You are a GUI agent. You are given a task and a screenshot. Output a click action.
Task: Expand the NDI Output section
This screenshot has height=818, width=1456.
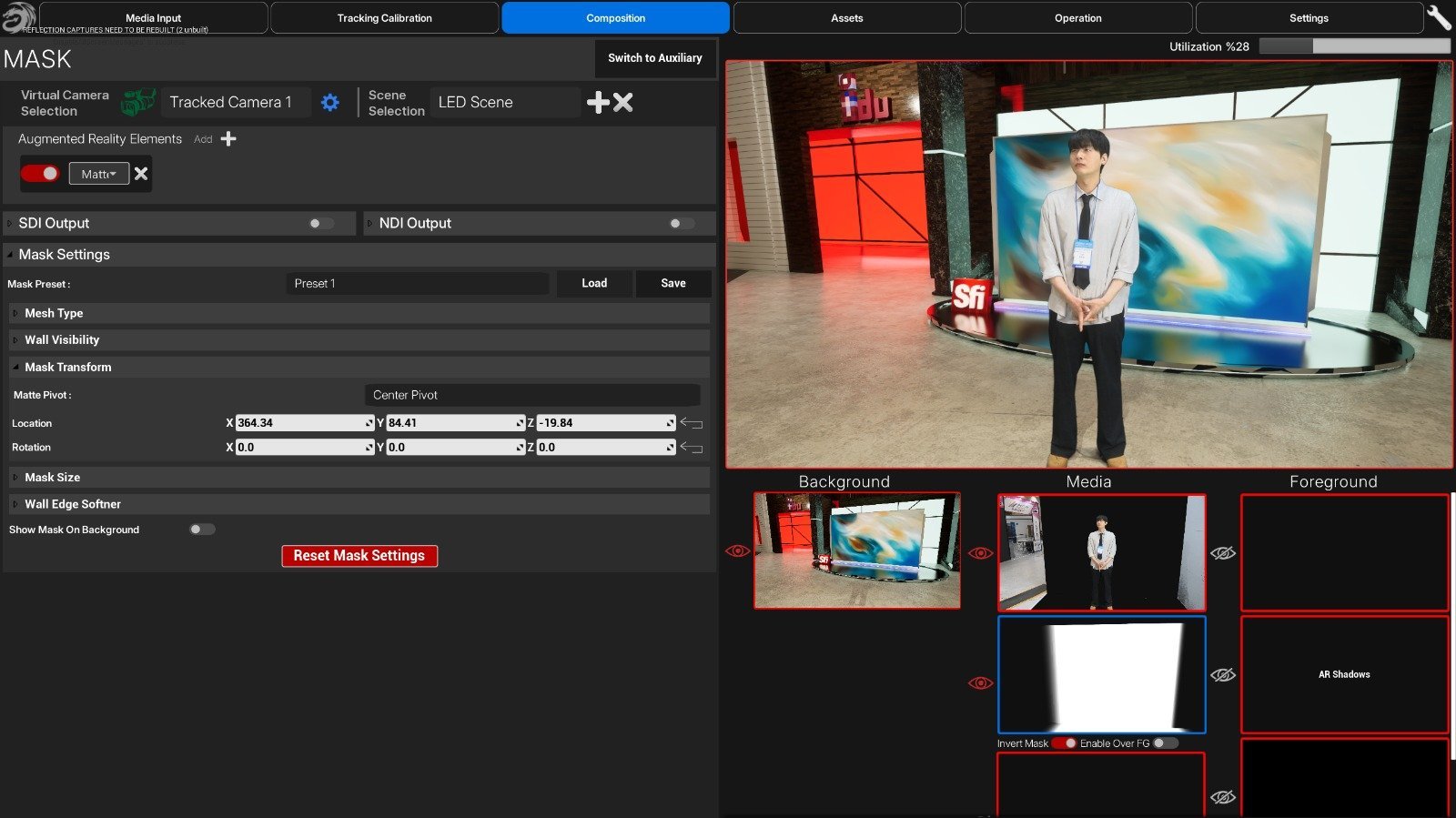point(540,223)
